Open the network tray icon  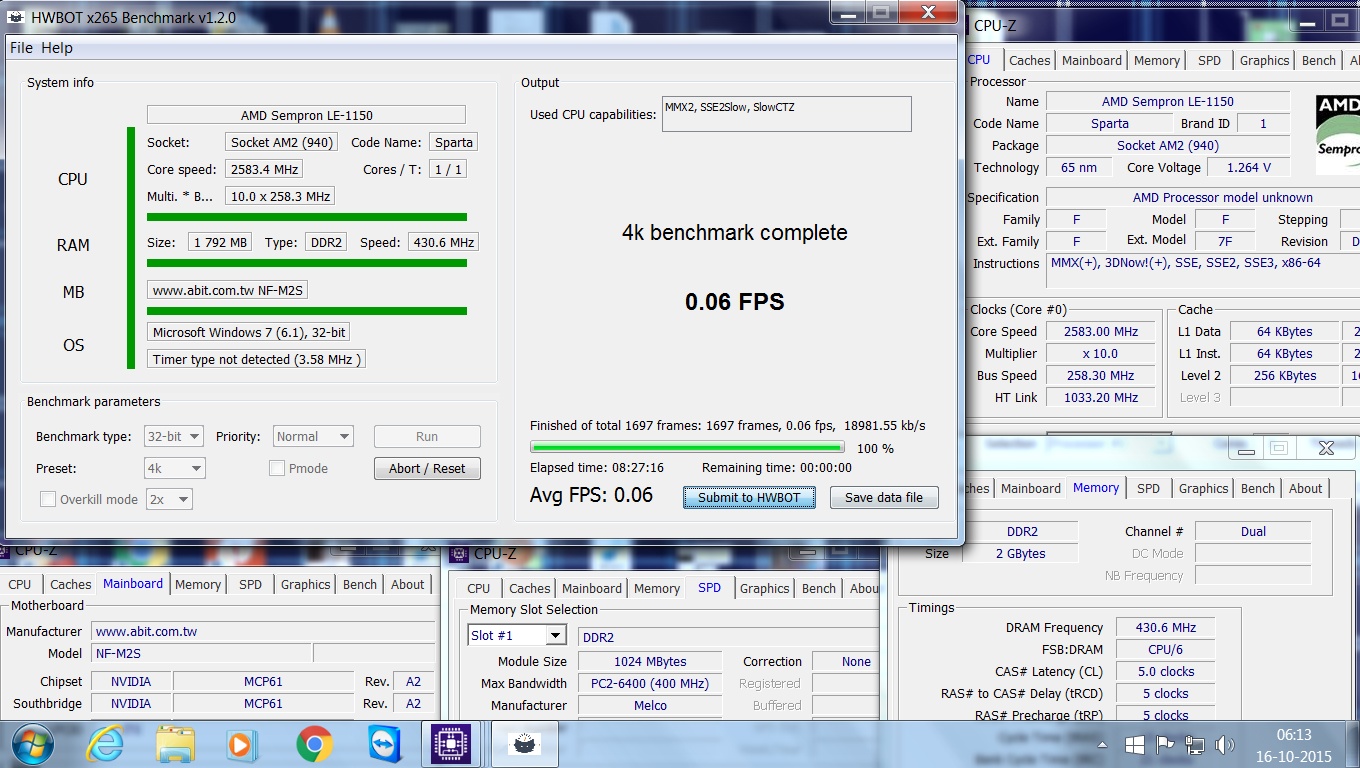pyautogui.click(x=1195, y=746)
